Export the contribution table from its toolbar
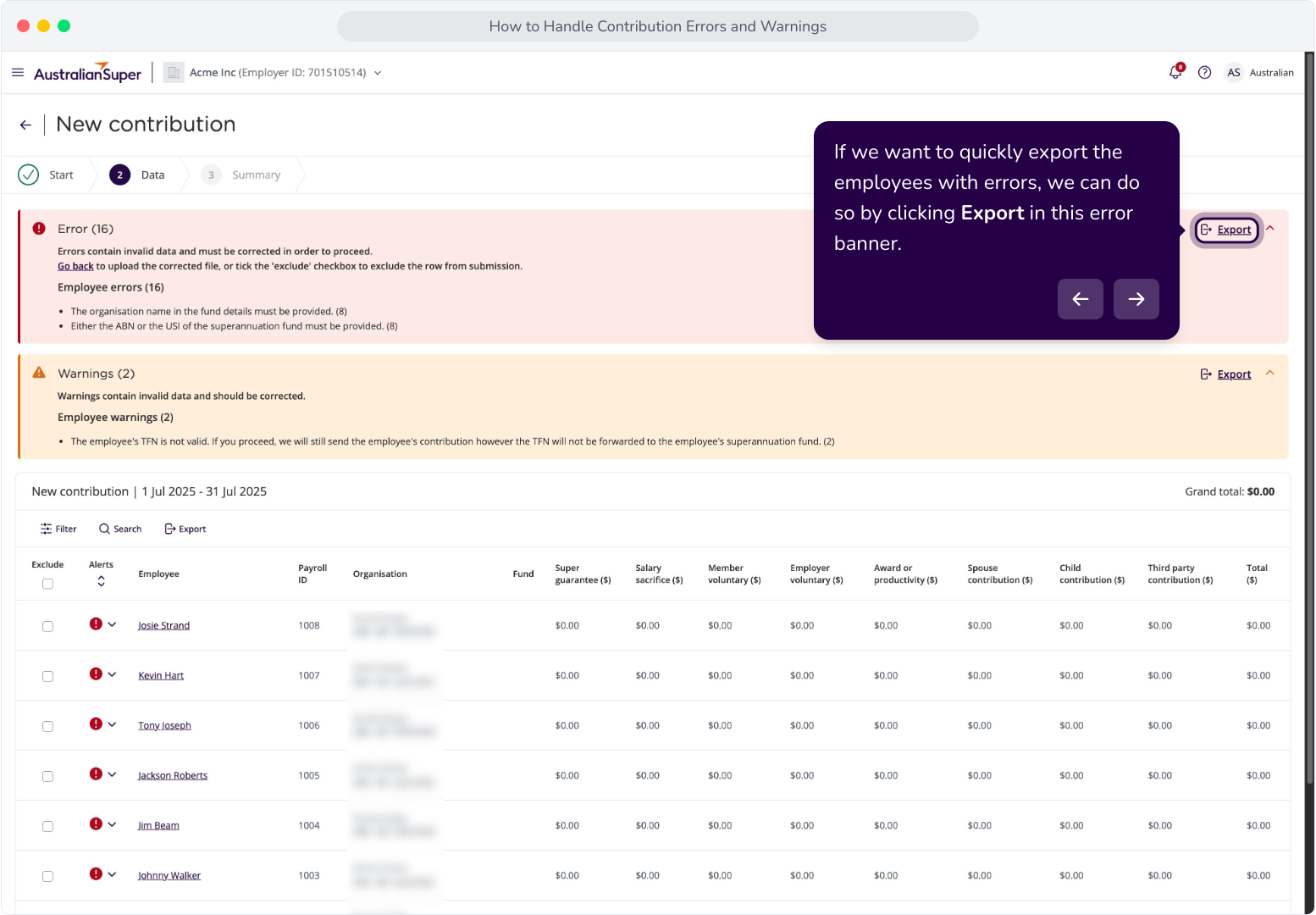 [x=185, y=529]
